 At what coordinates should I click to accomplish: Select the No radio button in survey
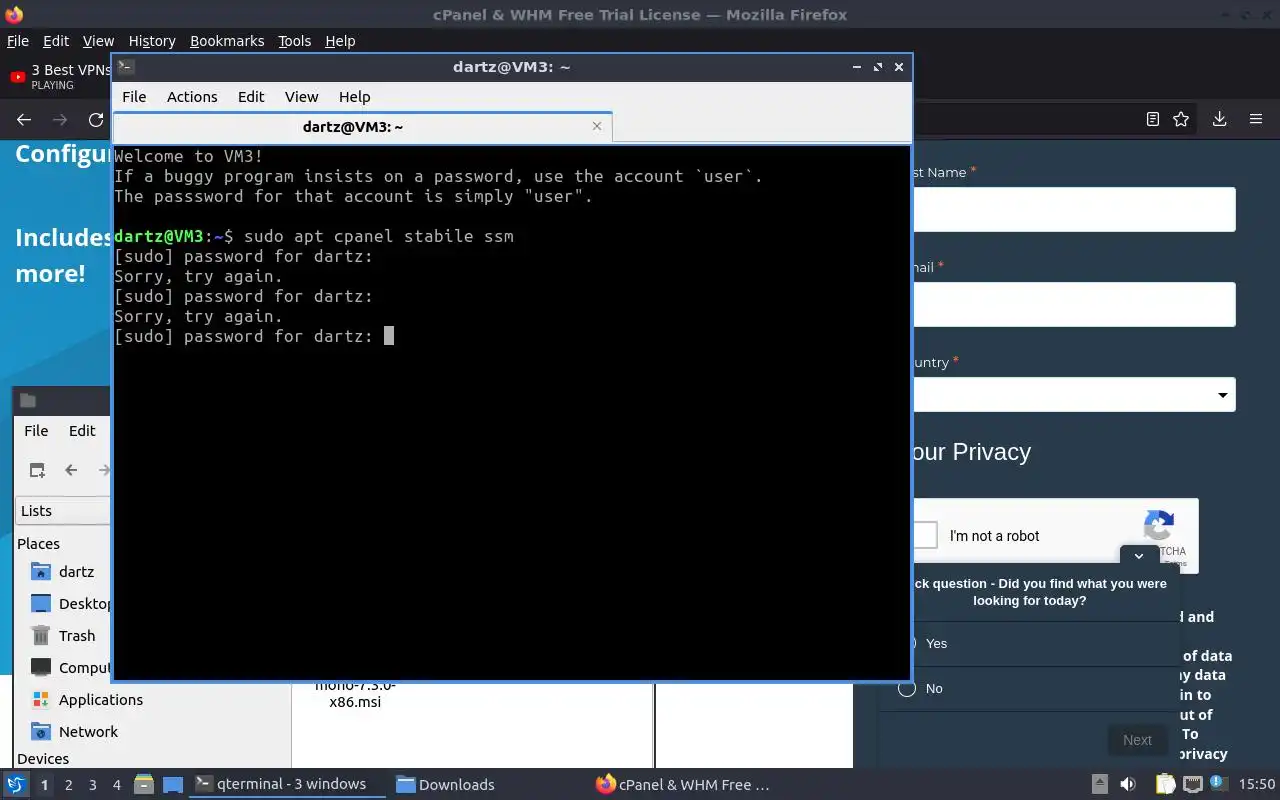(907, 688)
